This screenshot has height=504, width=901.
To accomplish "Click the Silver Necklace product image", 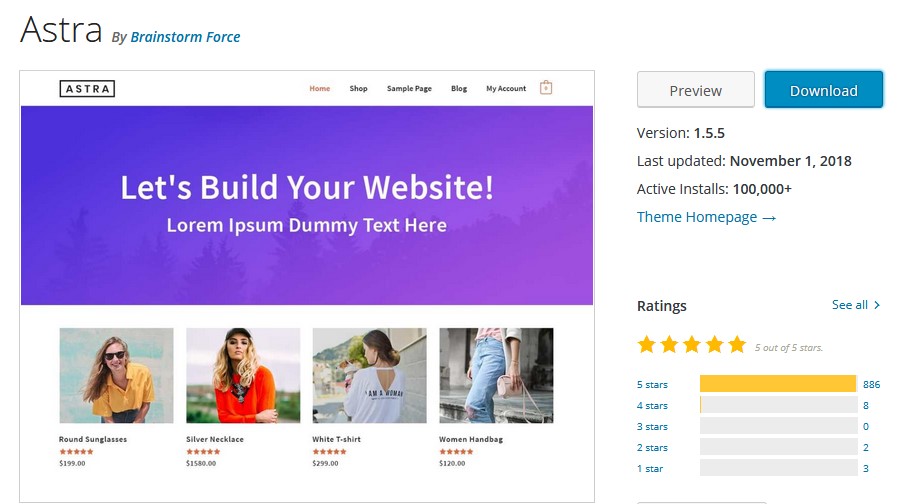I will (243, 375).
